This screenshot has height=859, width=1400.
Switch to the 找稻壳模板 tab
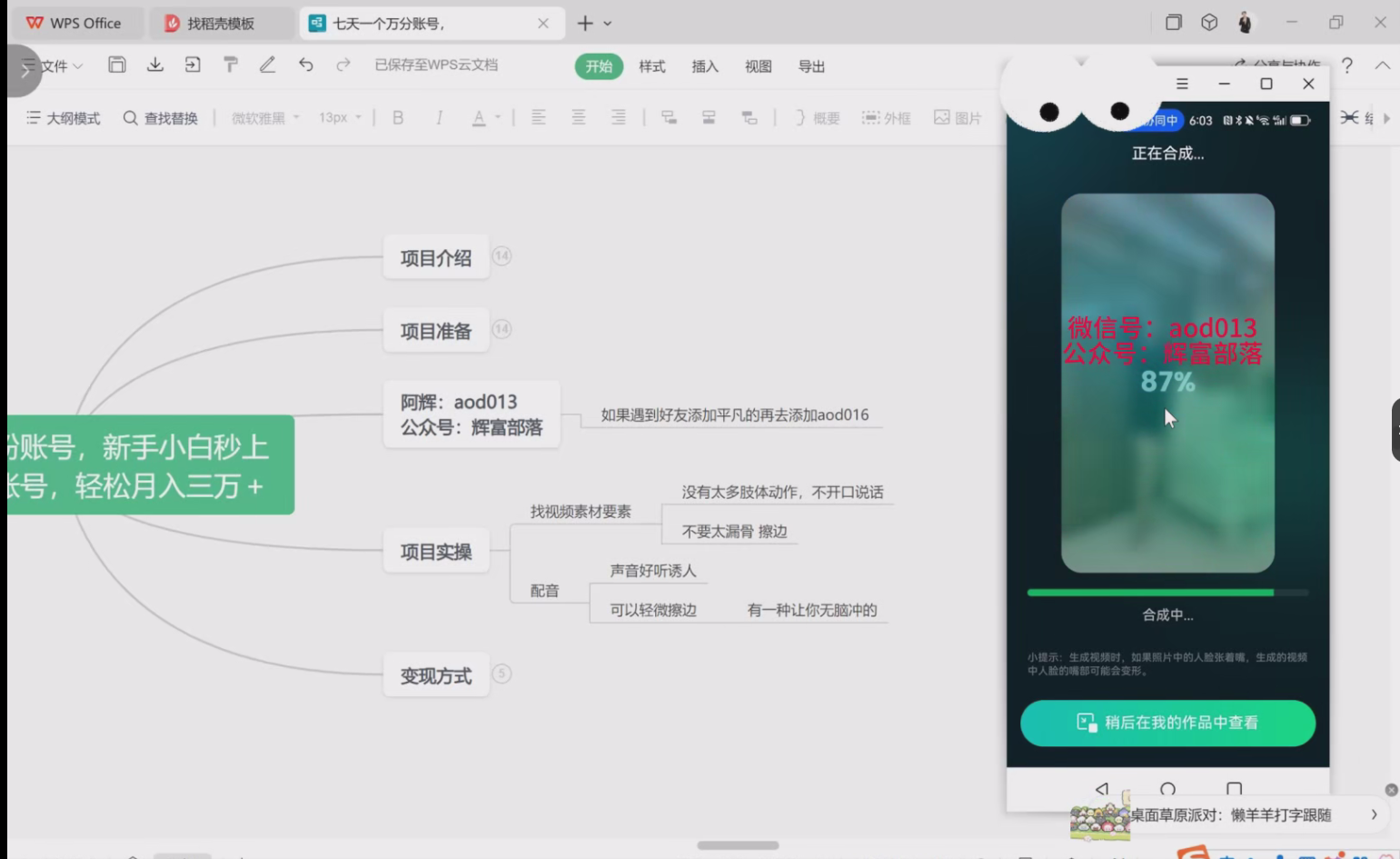[221, 24]
